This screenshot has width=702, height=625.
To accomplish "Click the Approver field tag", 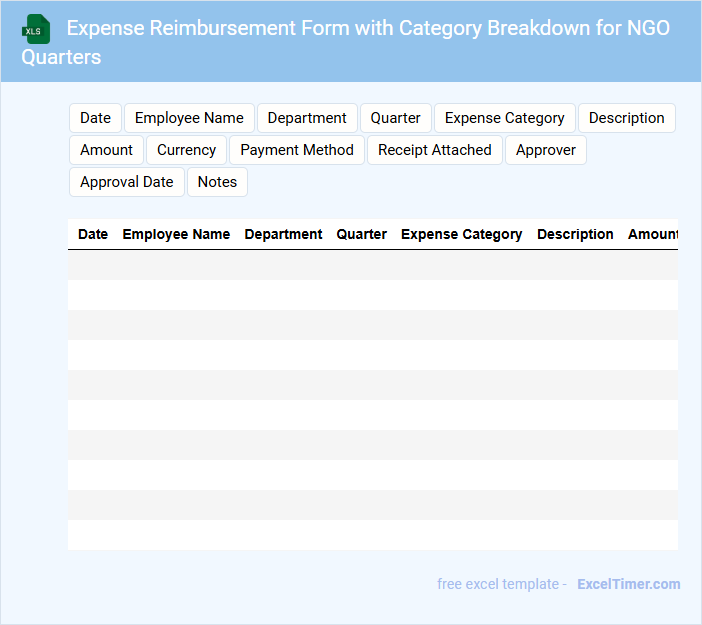I will 545,150.
